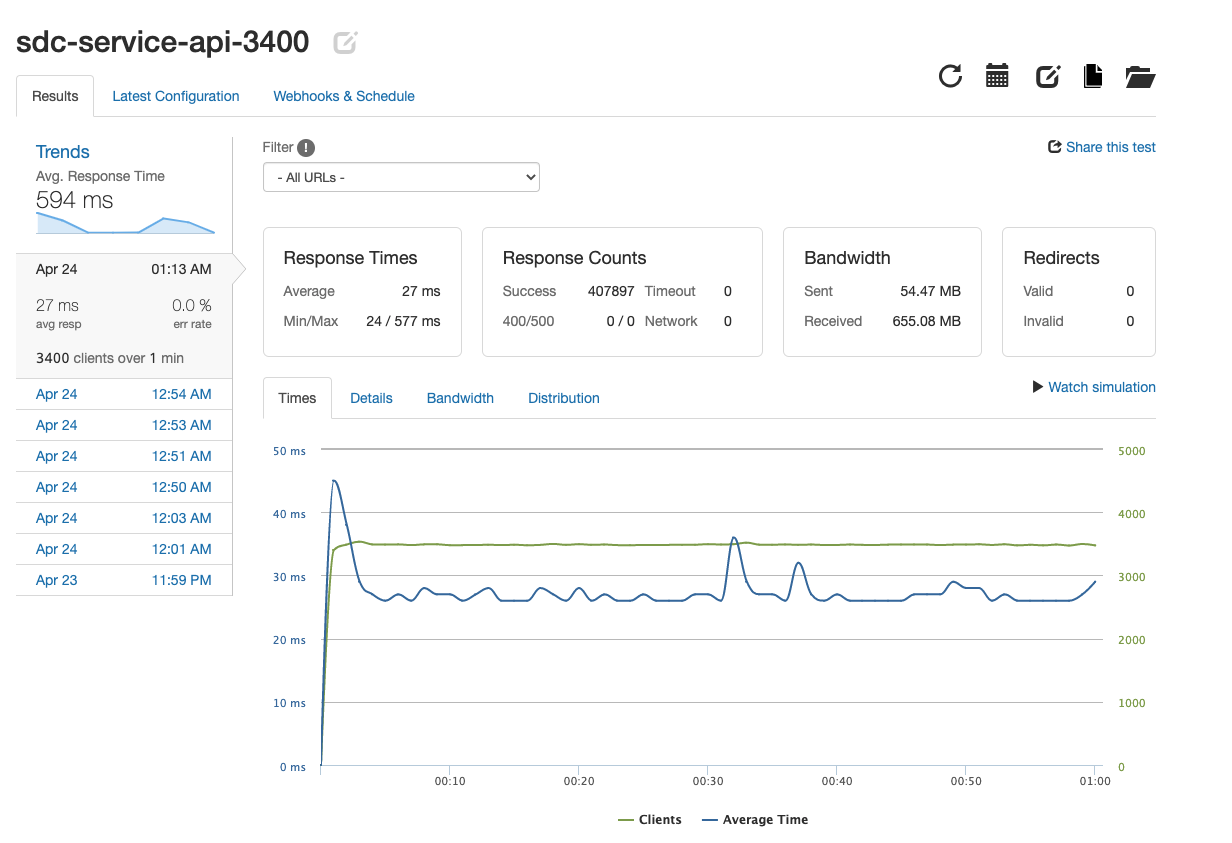Click the 594 ms average response value
This screenshot has width=1232, height=843.
(x=74, y=200)
